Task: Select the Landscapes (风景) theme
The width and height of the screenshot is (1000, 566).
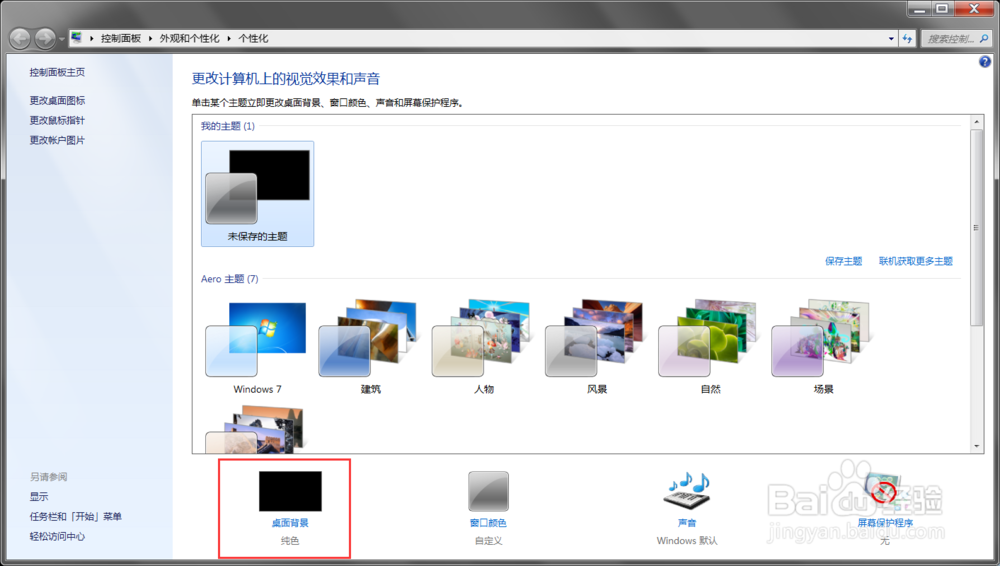Action: coord(596,348)
